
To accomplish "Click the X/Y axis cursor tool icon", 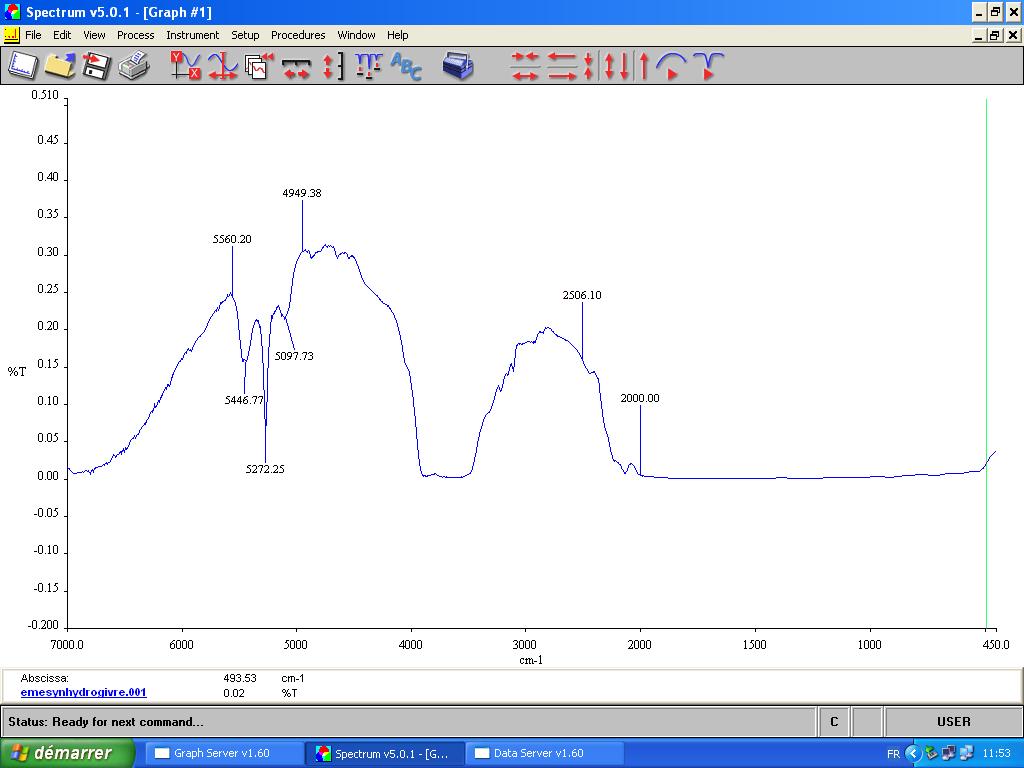I will coord(185,66).
